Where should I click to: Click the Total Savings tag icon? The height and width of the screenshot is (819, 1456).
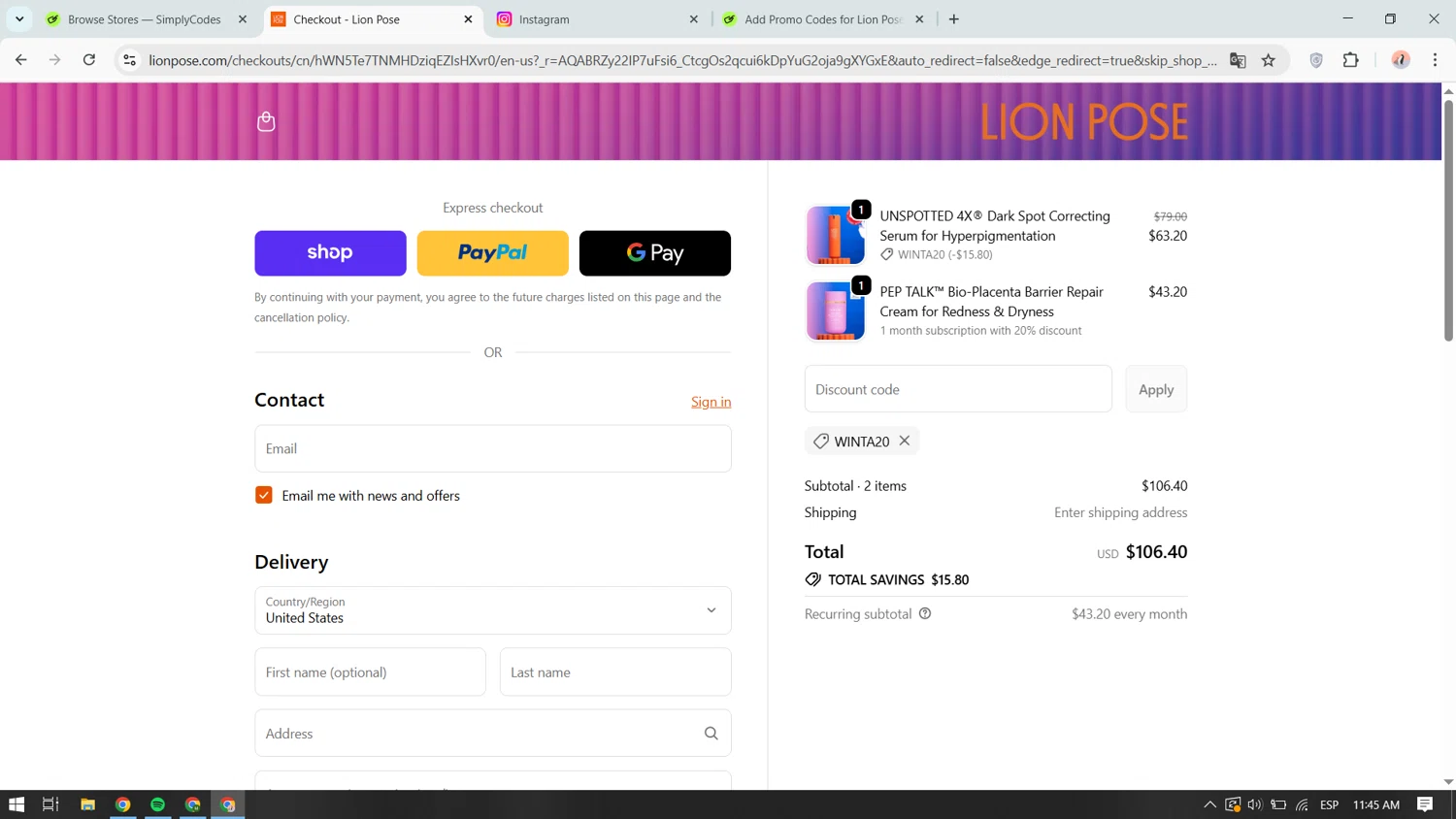coord(813,579)
